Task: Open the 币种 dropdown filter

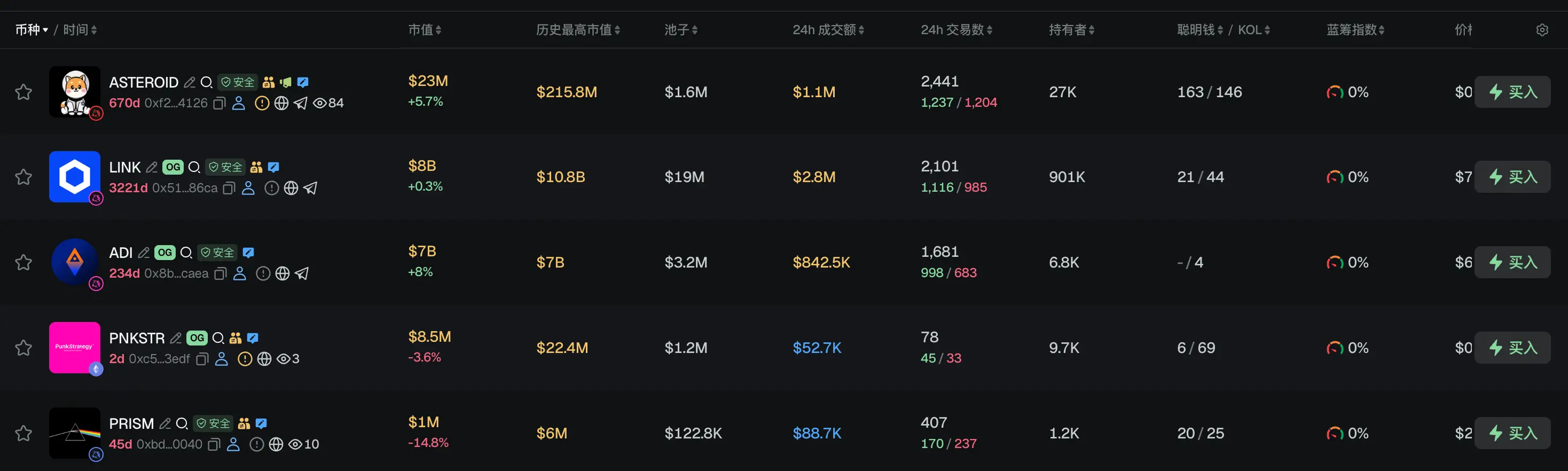Action: tap(32, 30)
